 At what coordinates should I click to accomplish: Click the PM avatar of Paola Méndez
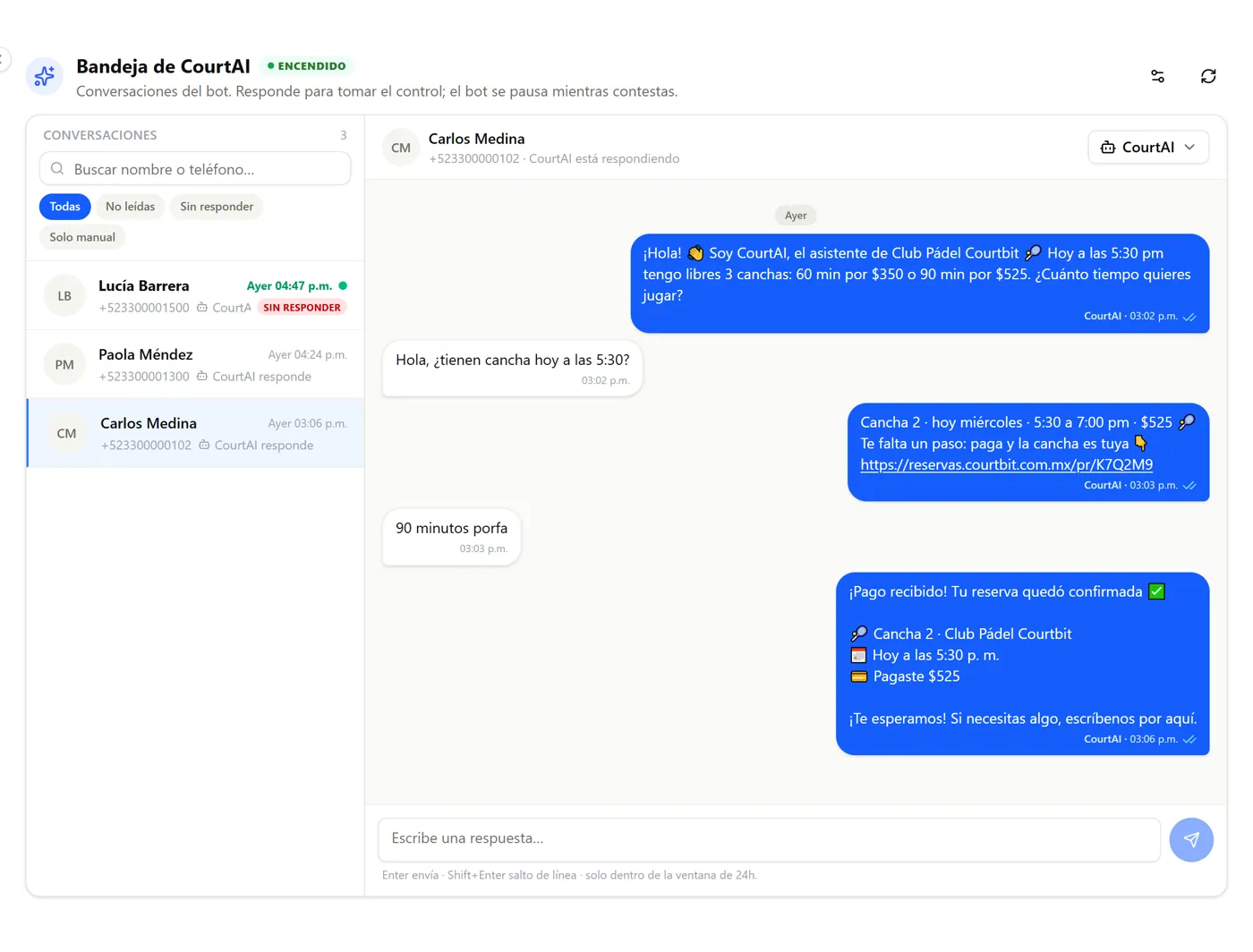tap(64, 365)
